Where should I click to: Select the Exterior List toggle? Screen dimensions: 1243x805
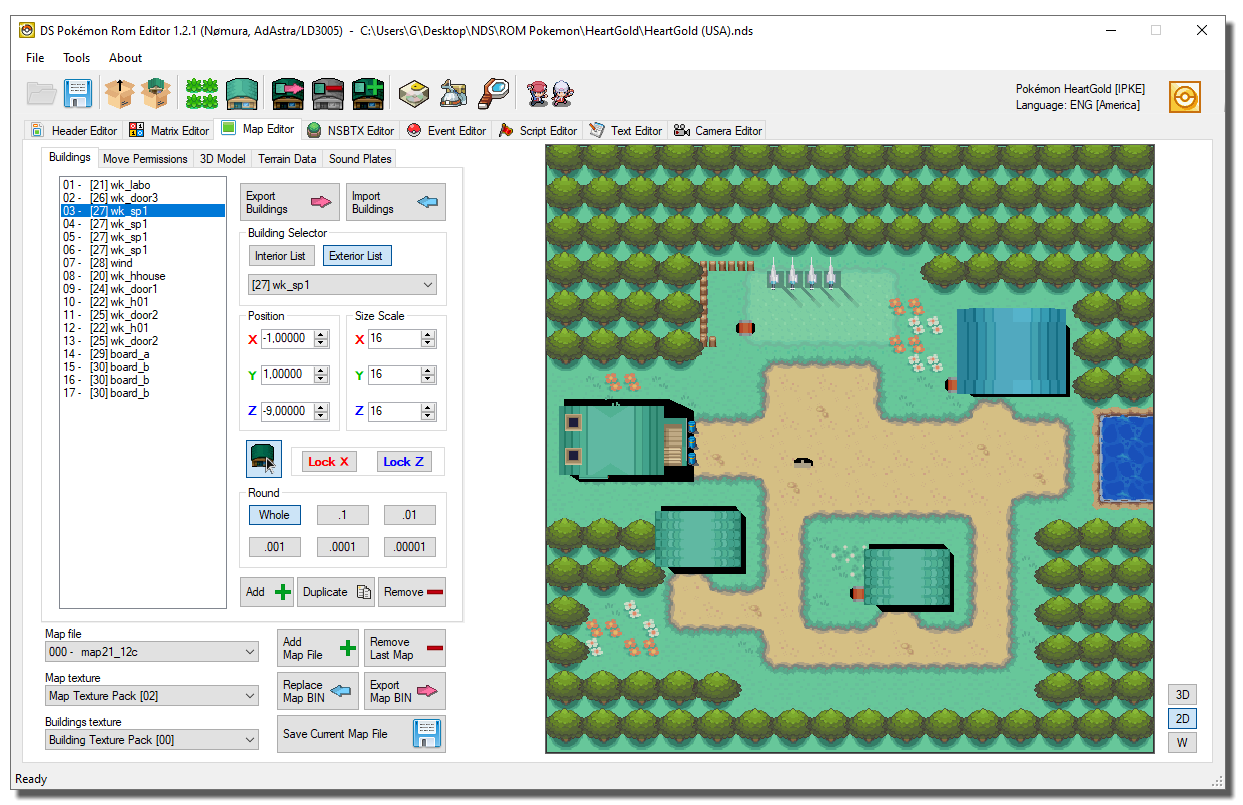(357, 256)
